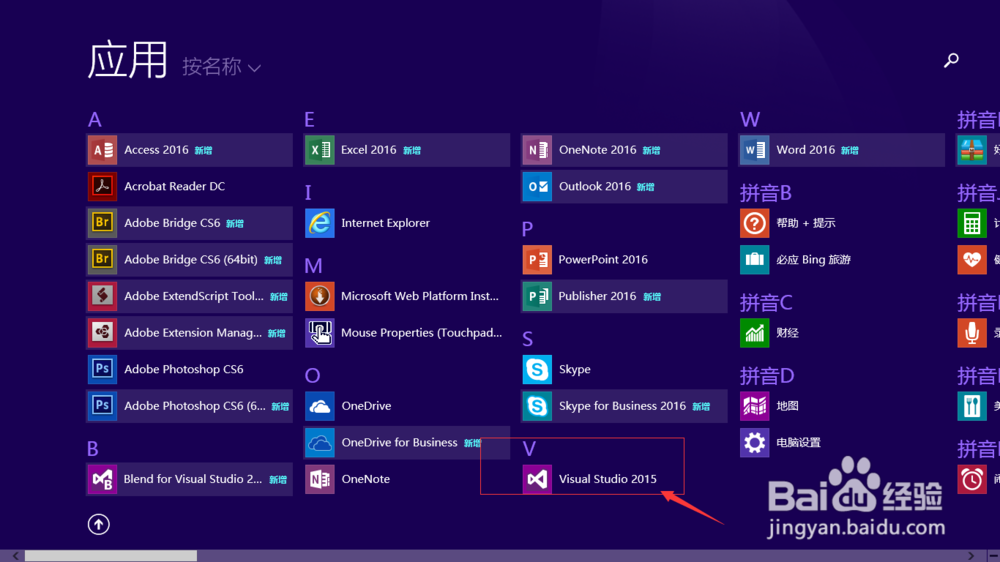Launch the Excel 2016 icon
The height and width of the screenshot is (562, 1000).
click(x=320, y=150)
